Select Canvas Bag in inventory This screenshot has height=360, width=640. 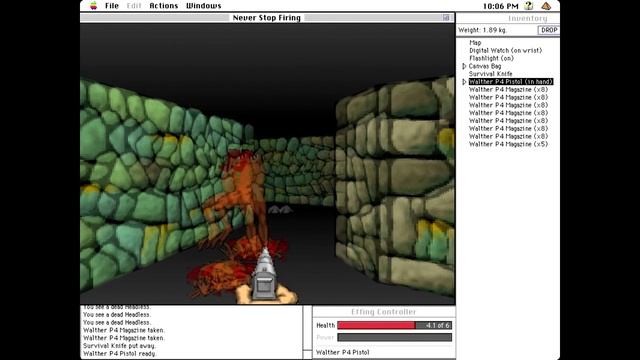tap(484, 66)
